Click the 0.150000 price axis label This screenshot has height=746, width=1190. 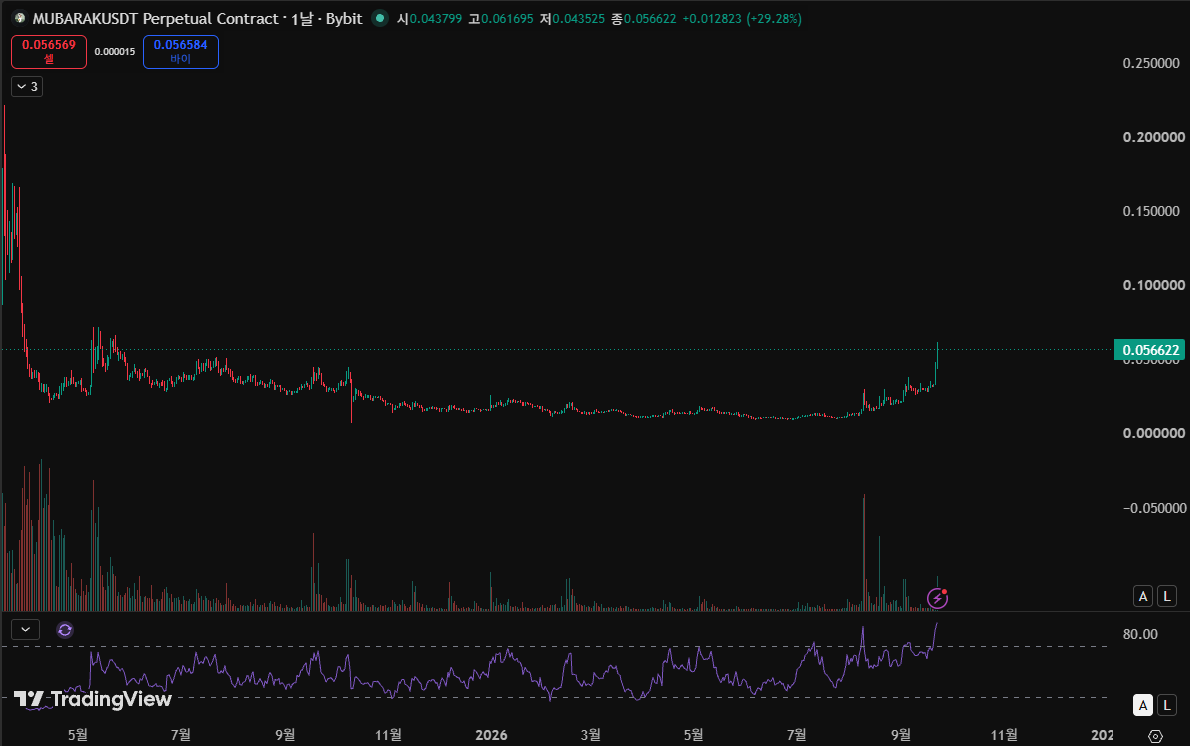[x=1151, y=211]
